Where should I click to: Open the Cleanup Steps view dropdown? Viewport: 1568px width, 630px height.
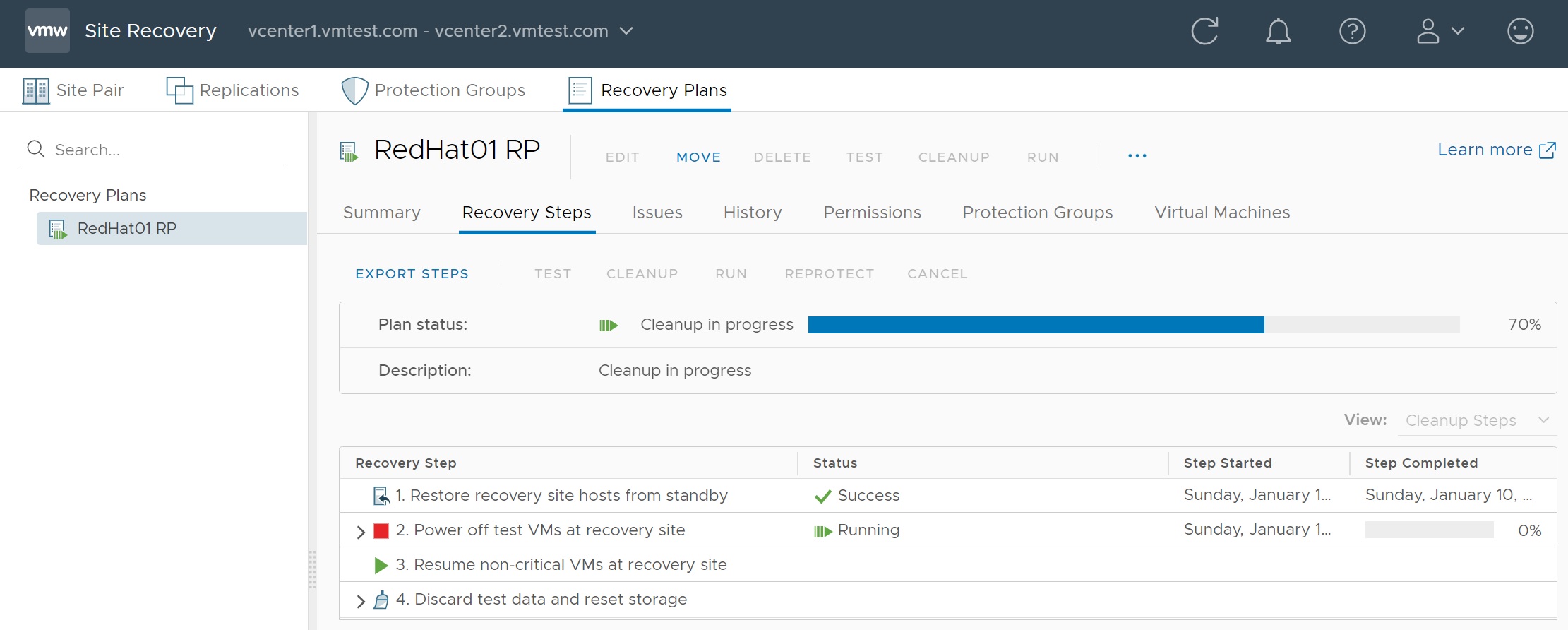click(1476, 421)
